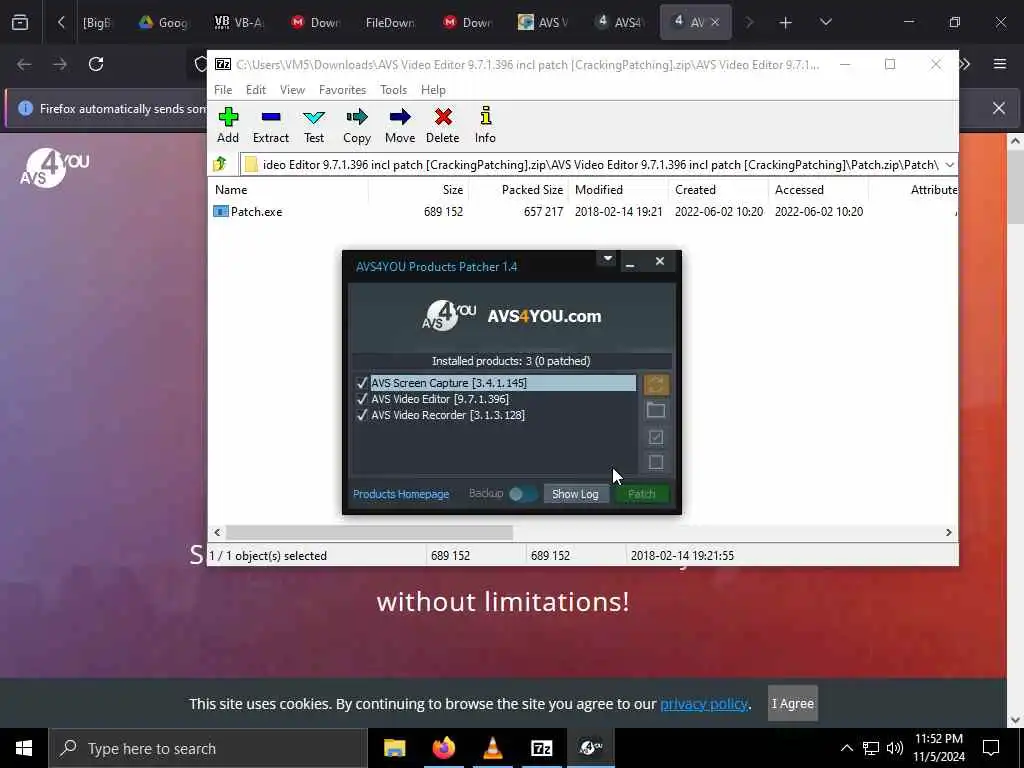The width and height of the screenshot is (1024, 768).
Task: Open File Explorer from the taskbar
Action: [394, 748]
